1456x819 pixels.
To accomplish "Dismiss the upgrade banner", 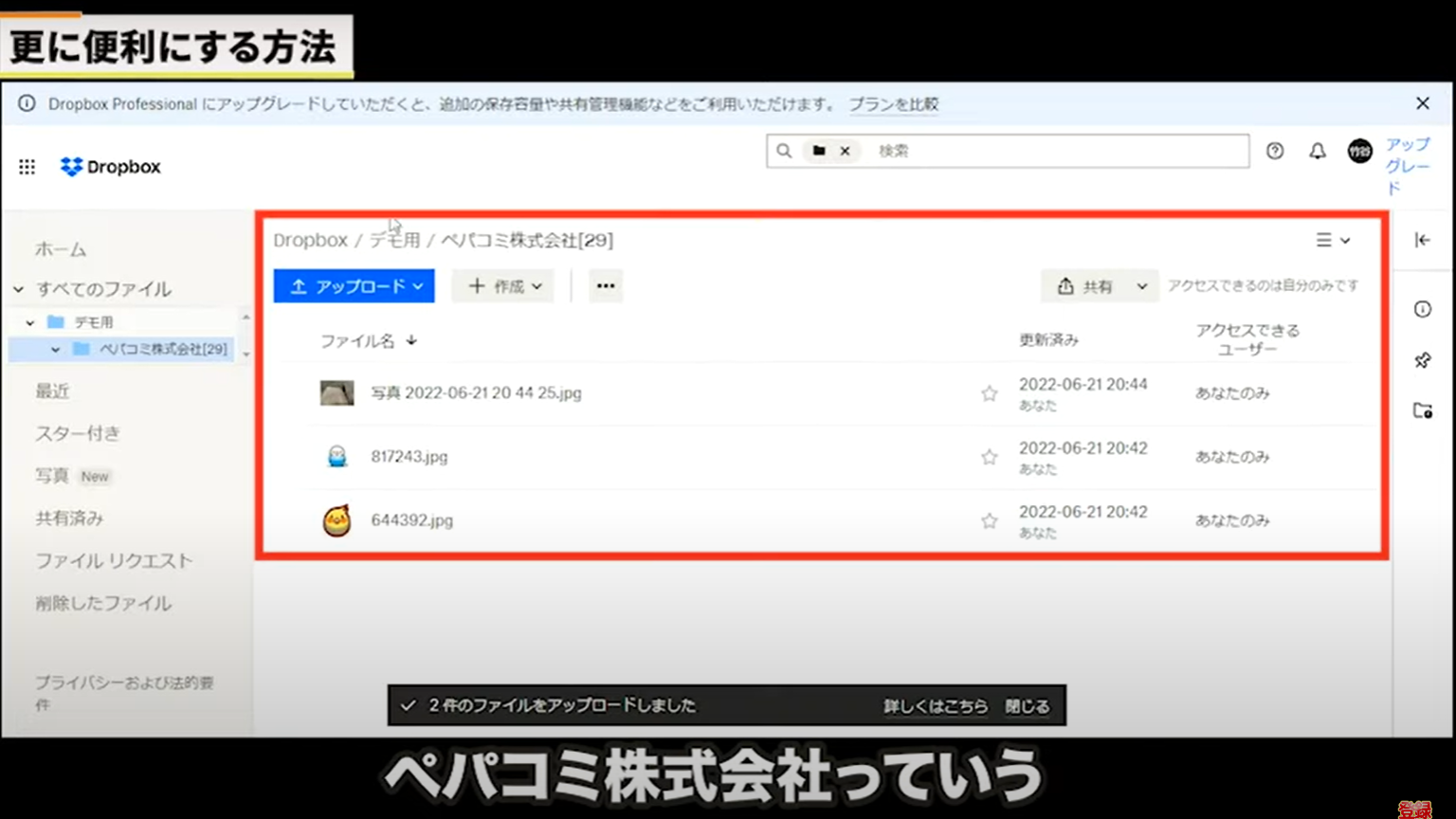I will (1423, 103).
